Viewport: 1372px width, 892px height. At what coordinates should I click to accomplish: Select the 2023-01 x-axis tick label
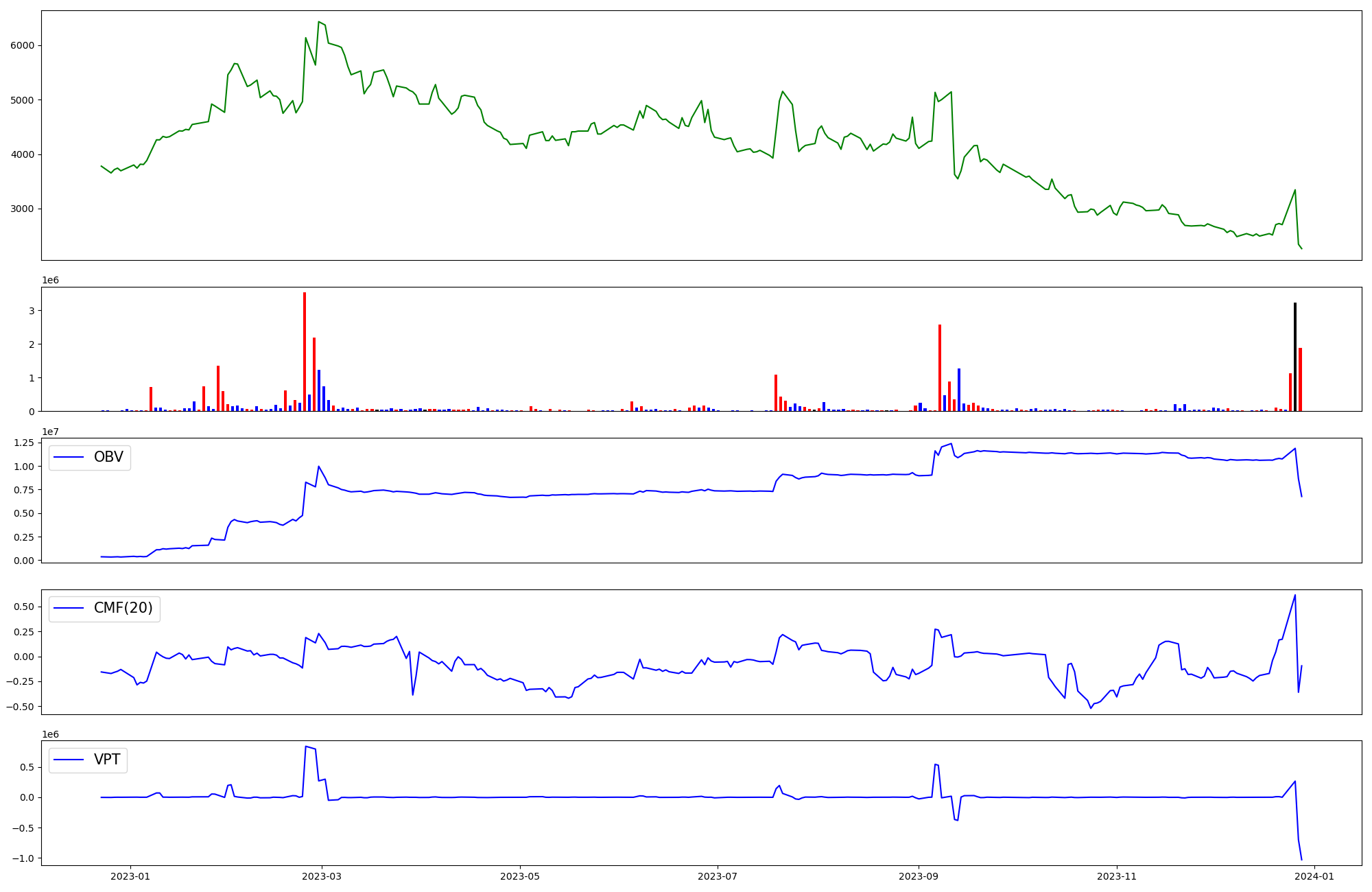point(130,876)
